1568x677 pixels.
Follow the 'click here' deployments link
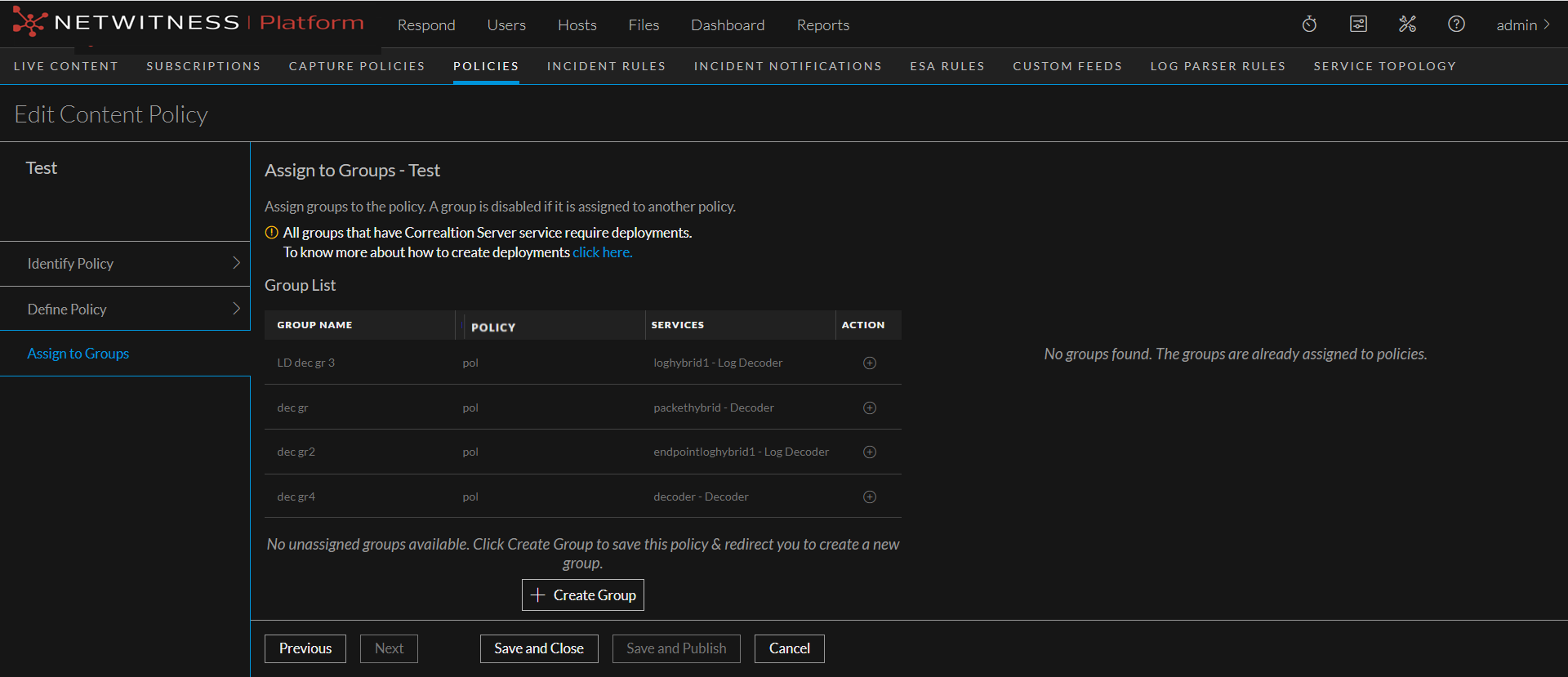click(603, 252)
